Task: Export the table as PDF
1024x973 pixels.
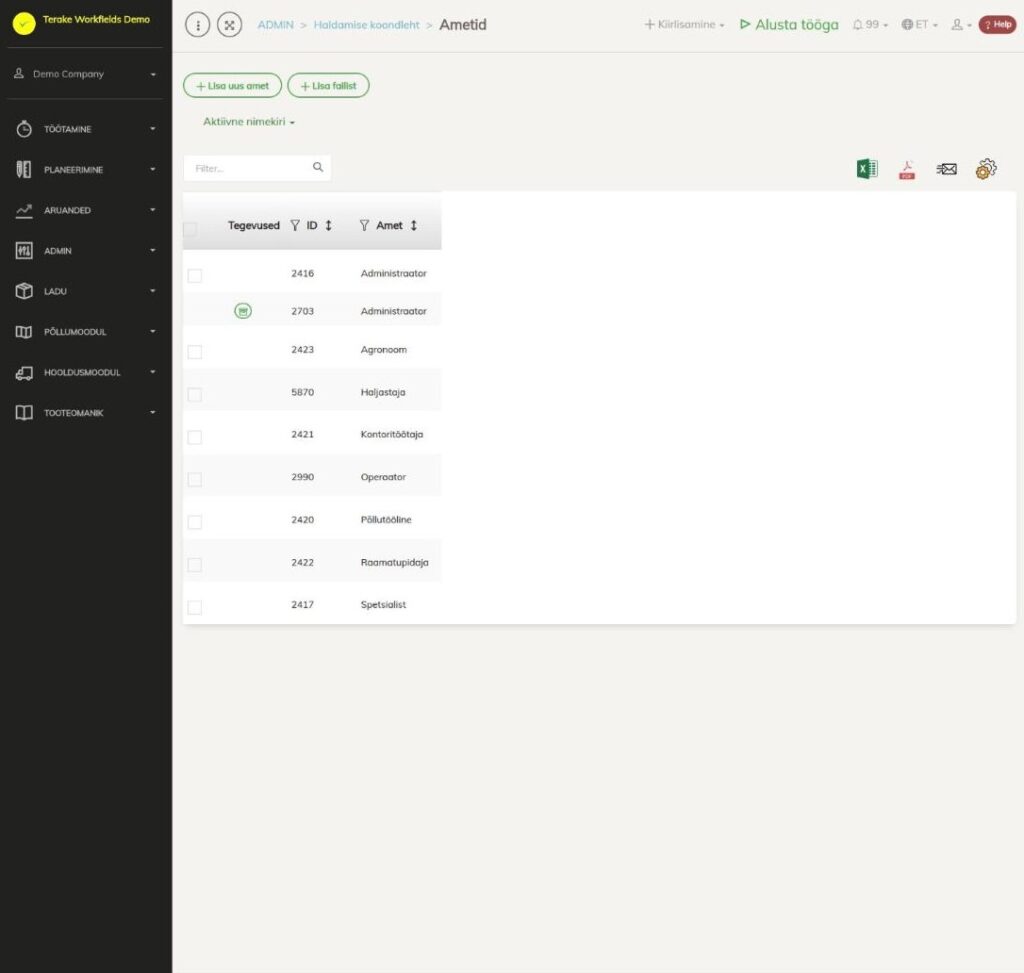Action: tap(906, 170)
